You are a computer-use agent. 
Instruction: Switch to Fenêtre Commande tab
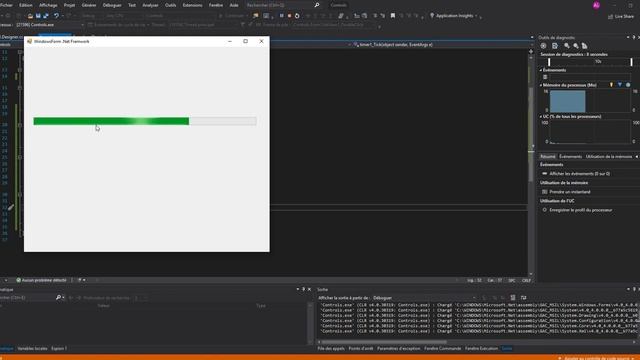[442, 349]
